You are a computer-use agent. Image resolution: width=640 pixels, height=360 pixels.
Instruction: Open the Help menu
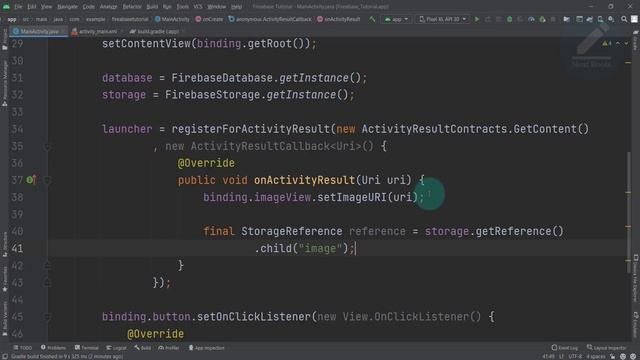(x=236, y=7)
